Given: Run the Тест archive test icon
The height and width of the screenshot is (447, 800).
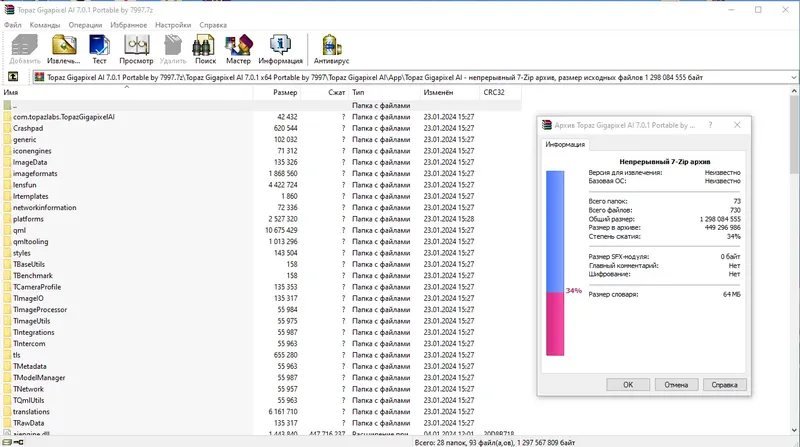Looking at the screenshot, I should [99, 49].
